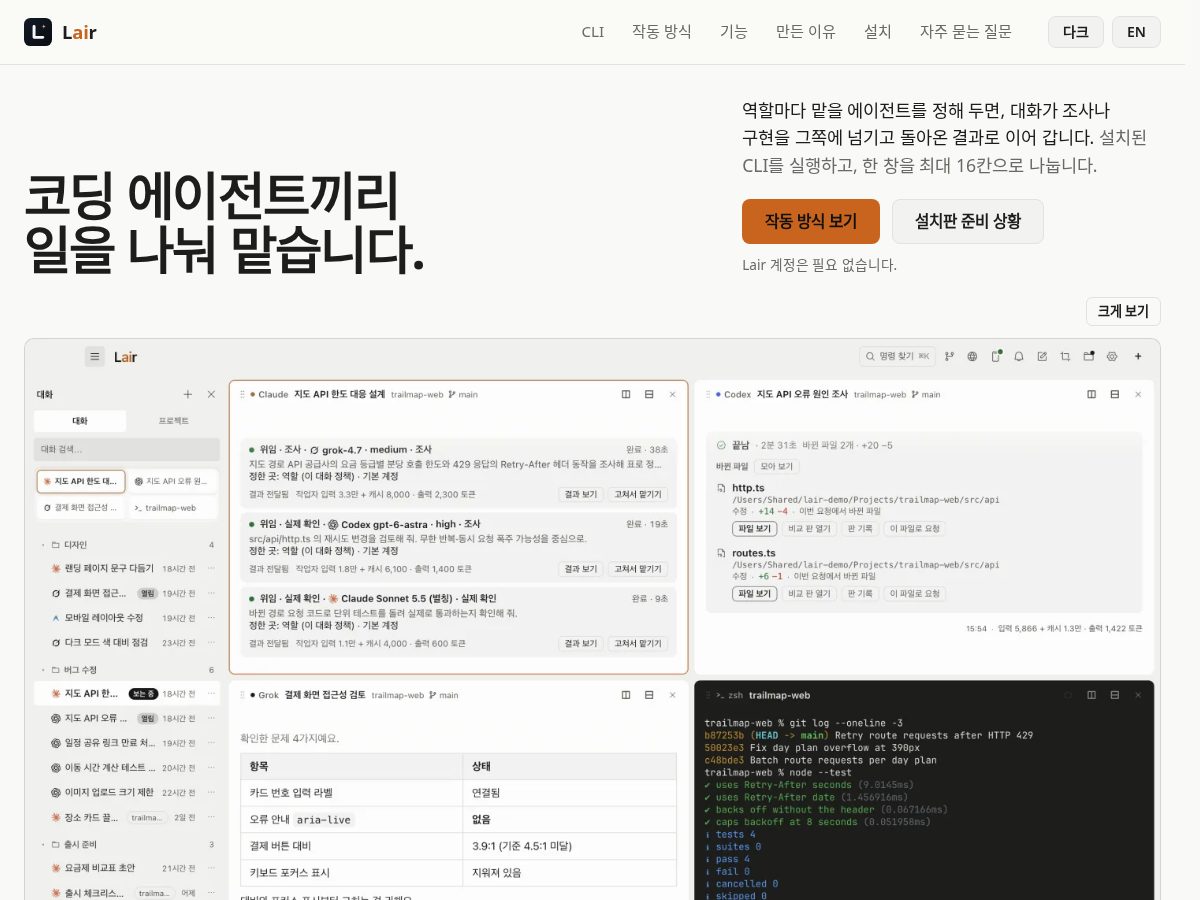Toggle the sidebar hamburger menu icon beside Lair
The height and width of the screenshot is (900, 1200).
(x=95, y=356)
